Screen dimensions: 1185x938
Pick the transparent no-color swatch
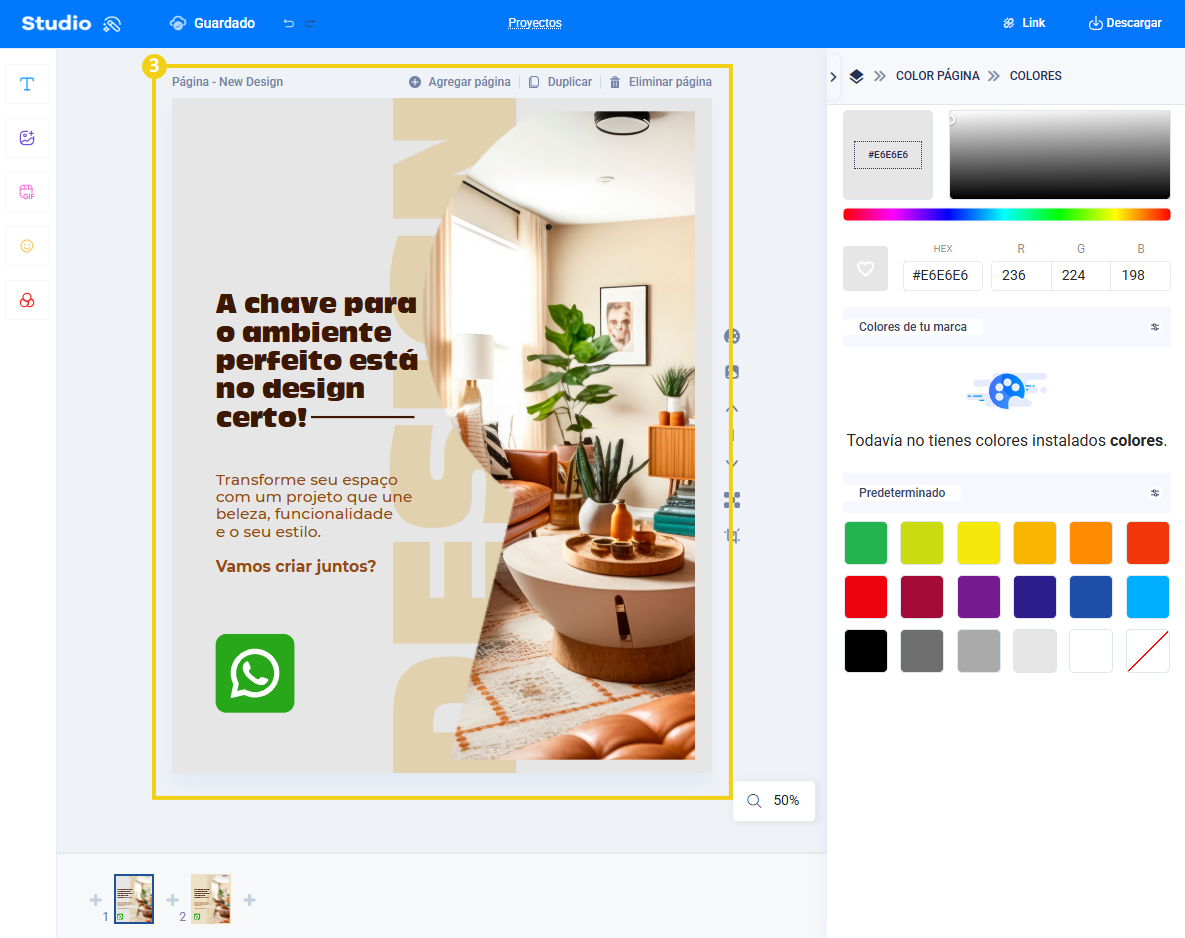tap(1148, 651)
